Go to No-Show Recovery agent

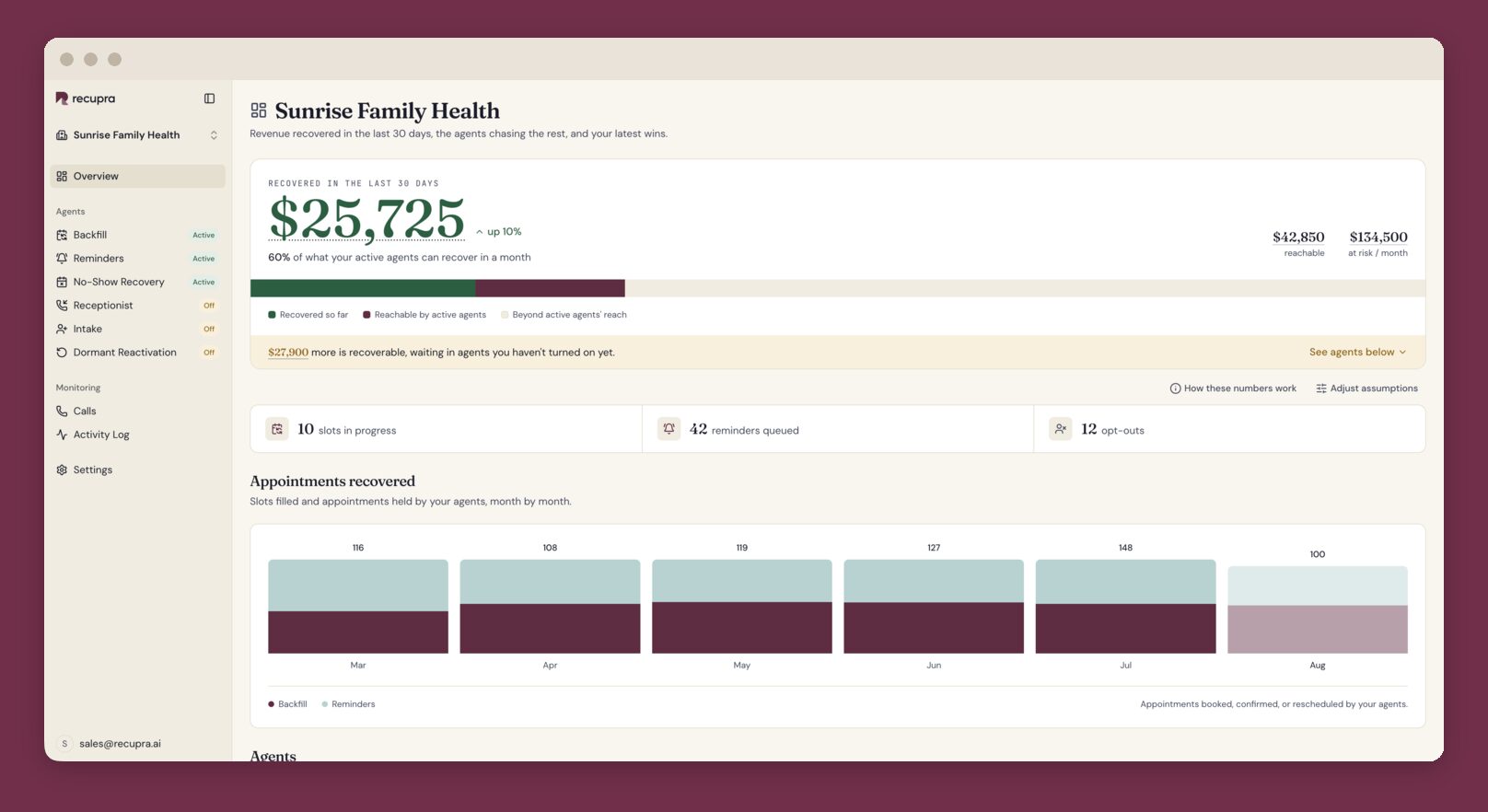[x=137, y=282]
